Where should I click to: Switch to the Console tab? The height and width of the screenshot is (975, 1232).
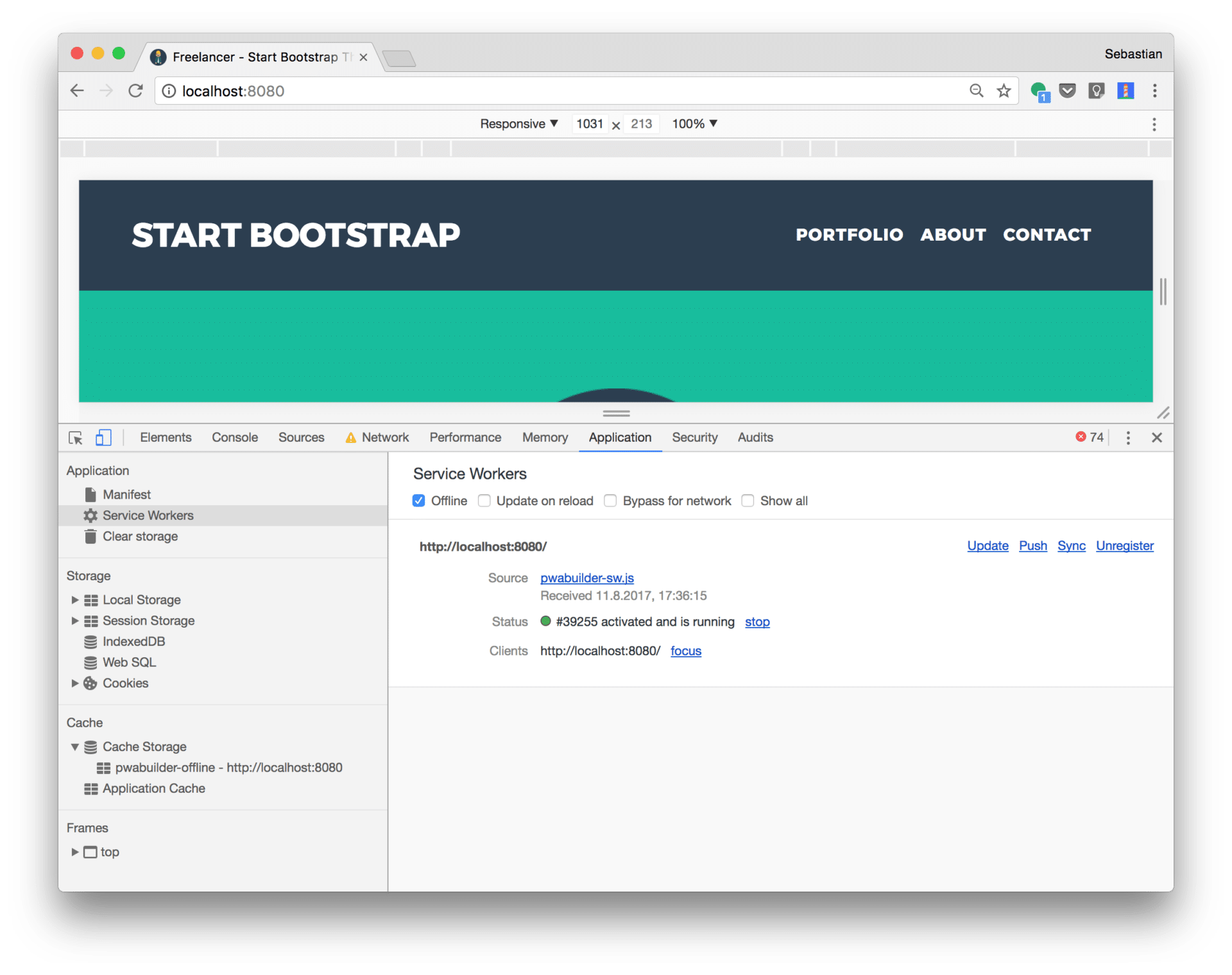click(235, 437)
